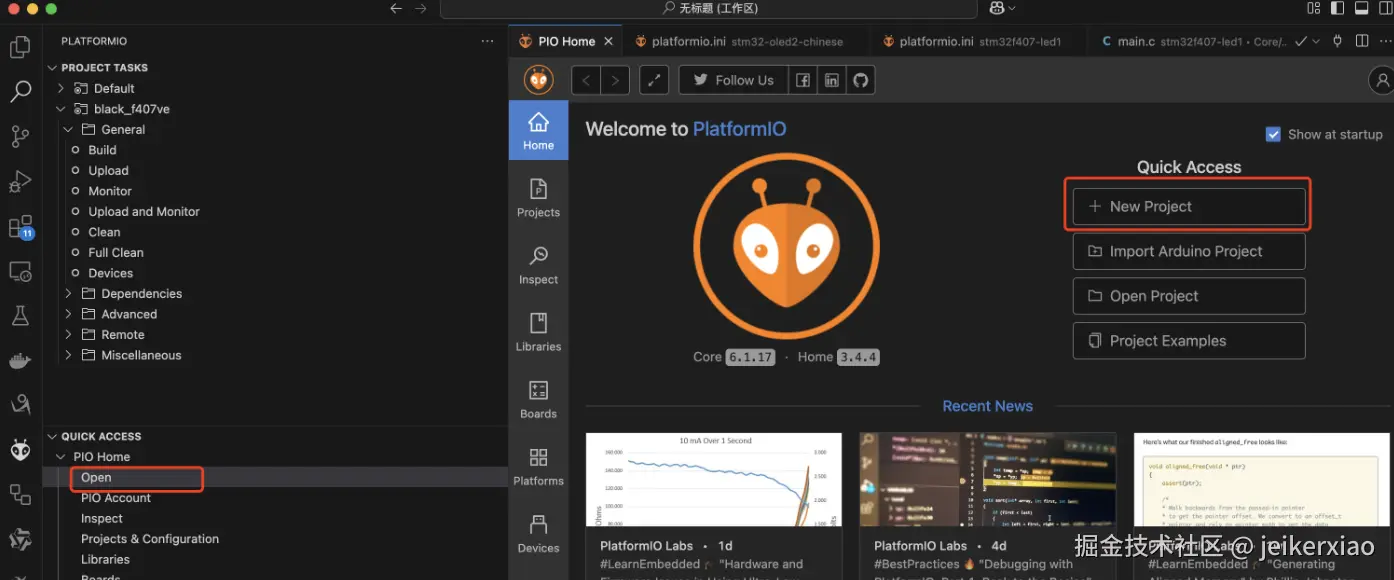
Task: Collapse the PROJECT TASKS section
Action: [x=53, y=68]
